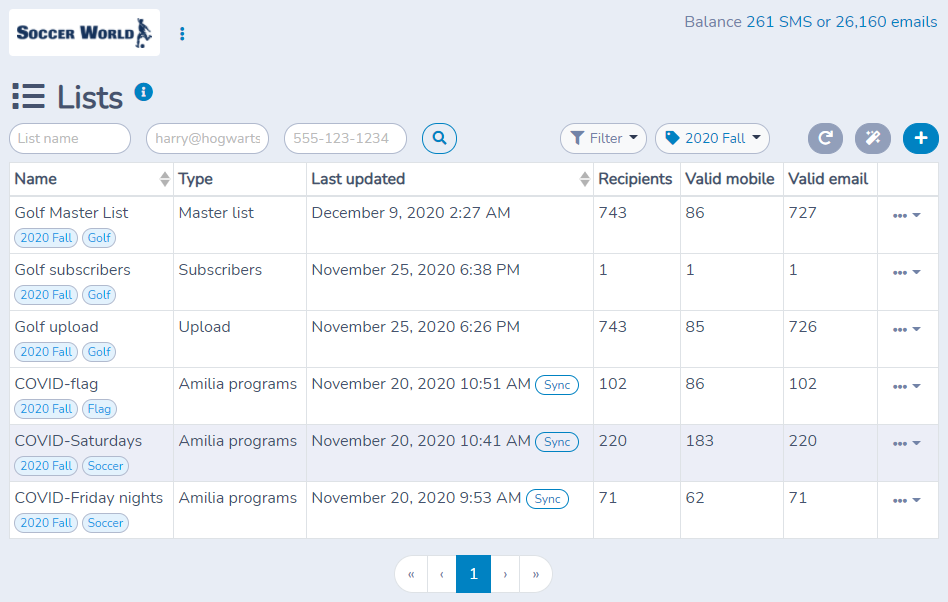Click 2020 Fall tag under Golf upload

point(46,352)
